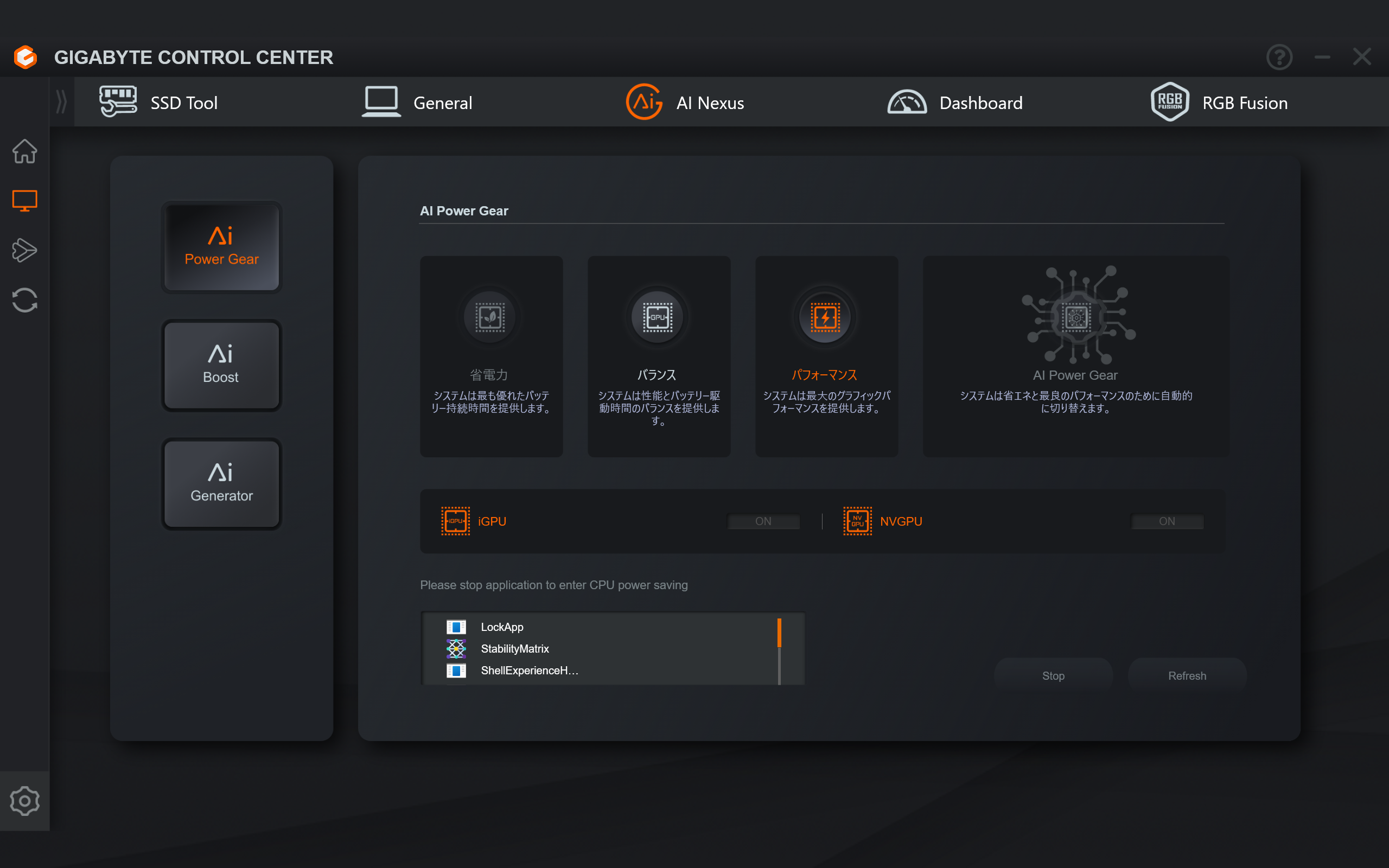Open the monitor icon sidebar page
Screen dimensions: 1389x868
click(x=24, y=200)
